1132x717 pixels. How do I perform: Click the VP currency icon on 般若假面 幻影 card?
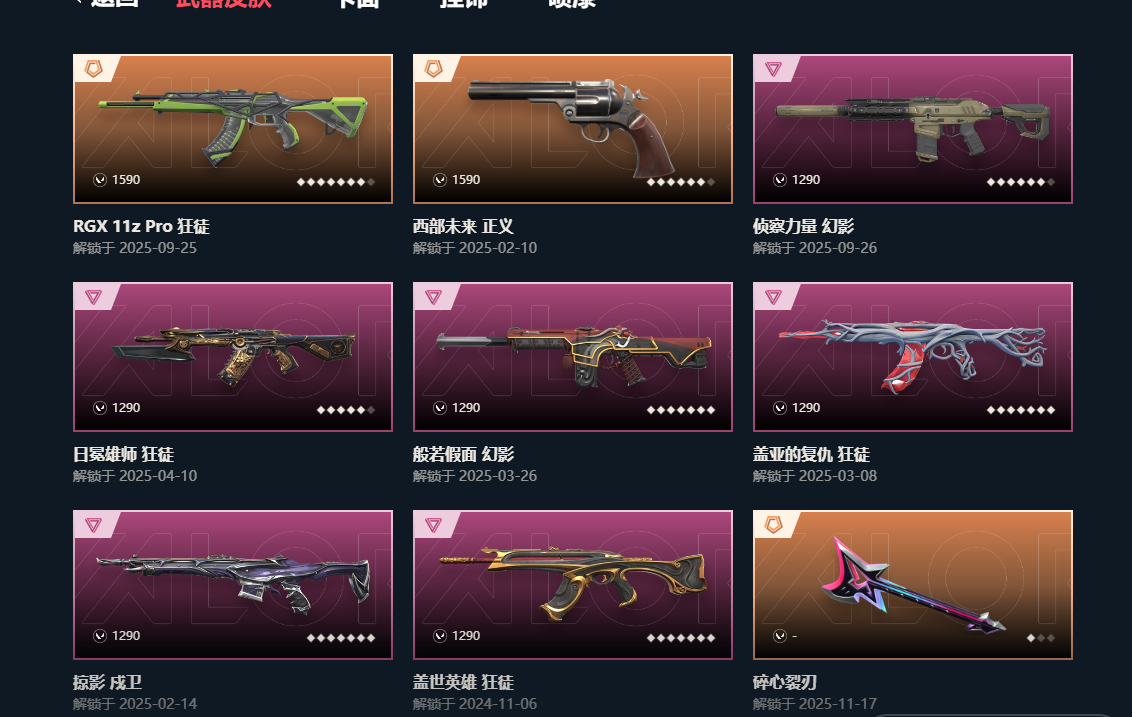point(440,408)
